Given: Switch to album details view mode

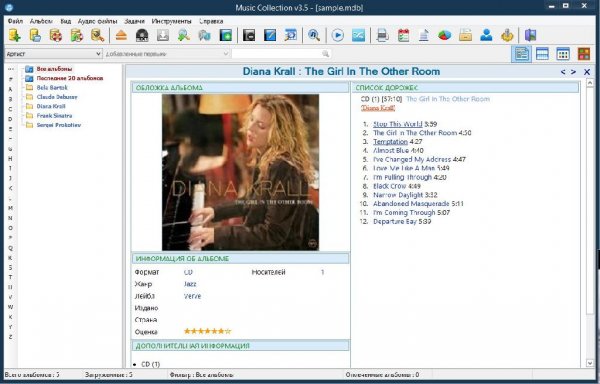Looking at the screenshot, I should (x=522, y=54).
